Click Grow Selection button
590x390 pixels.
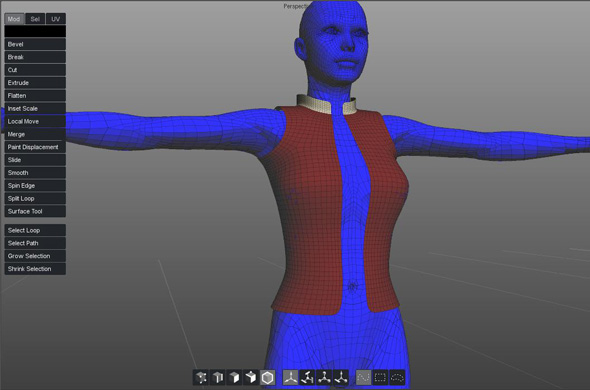[35, 256]
